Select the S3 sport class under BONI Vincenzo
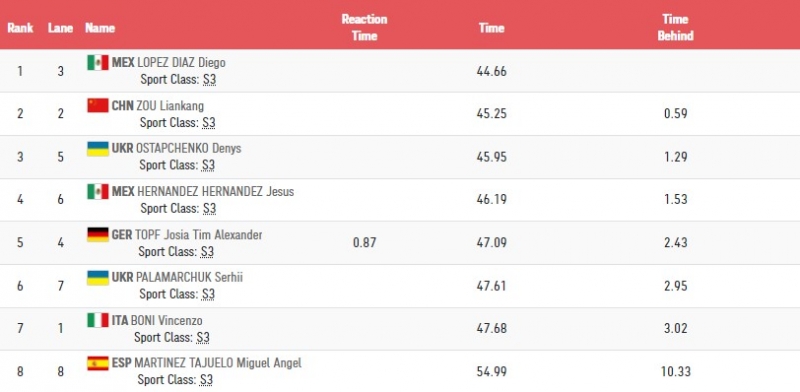Viewport: 800px width, 392px height. pyautogui.click(x=203, y=337)
